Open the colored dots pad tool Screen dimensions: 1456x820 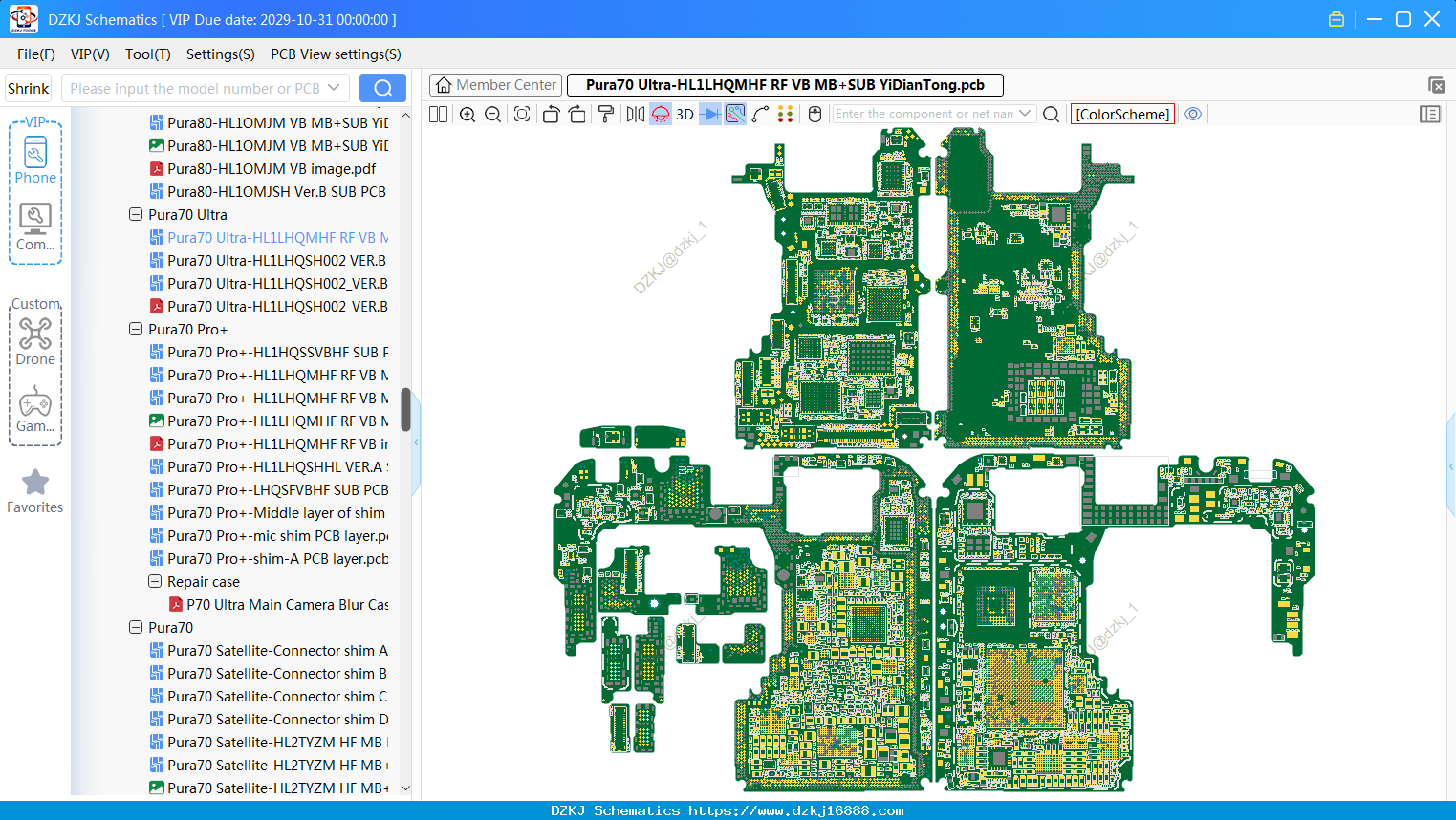pos(786,114)
